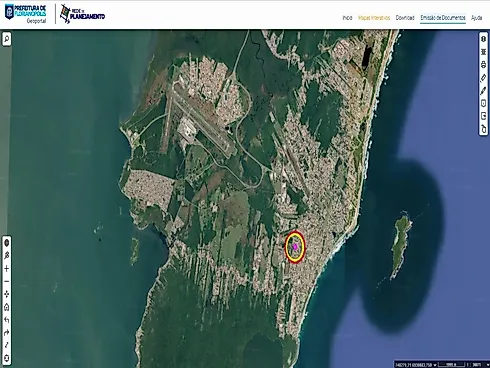Viewport: 490px width, 368px height.
Task: Click the magenta marker inside the circle
Action: tap(295, 247)
